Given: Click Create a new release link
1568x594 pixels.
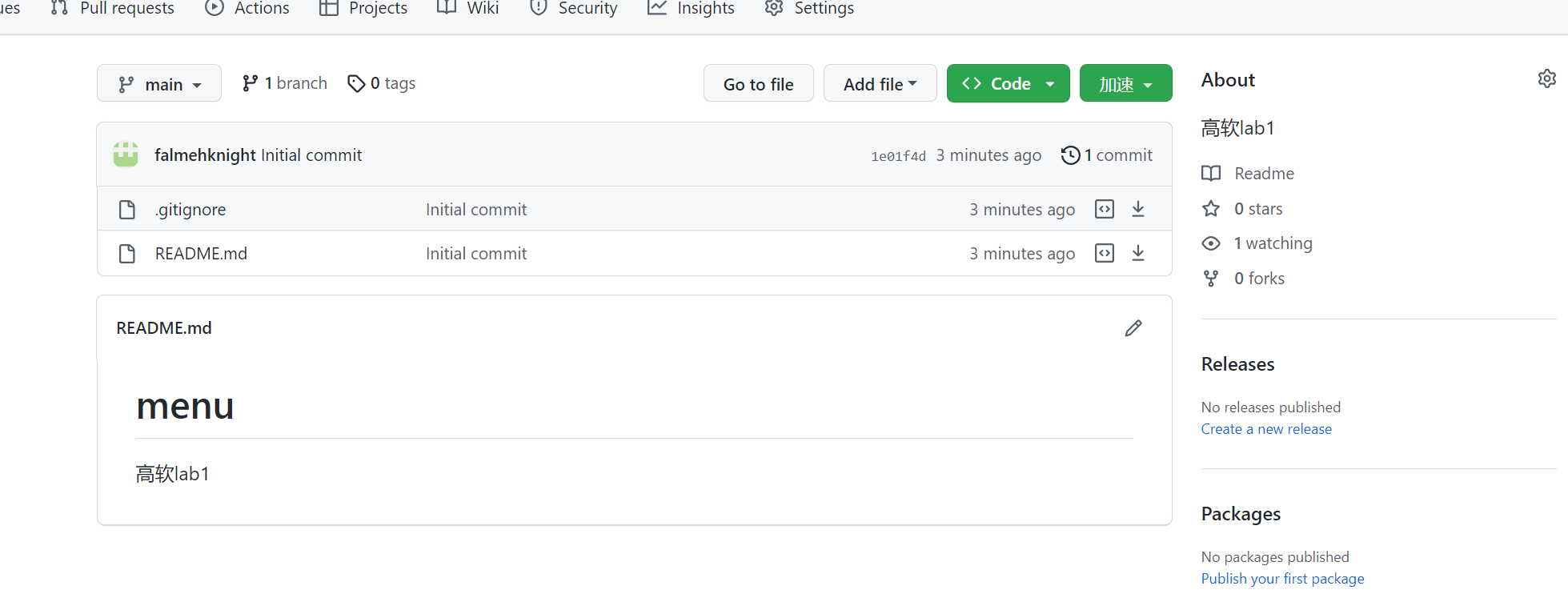Looking at the screenshot, I should pyautogui.click(x=1266, y=429).
